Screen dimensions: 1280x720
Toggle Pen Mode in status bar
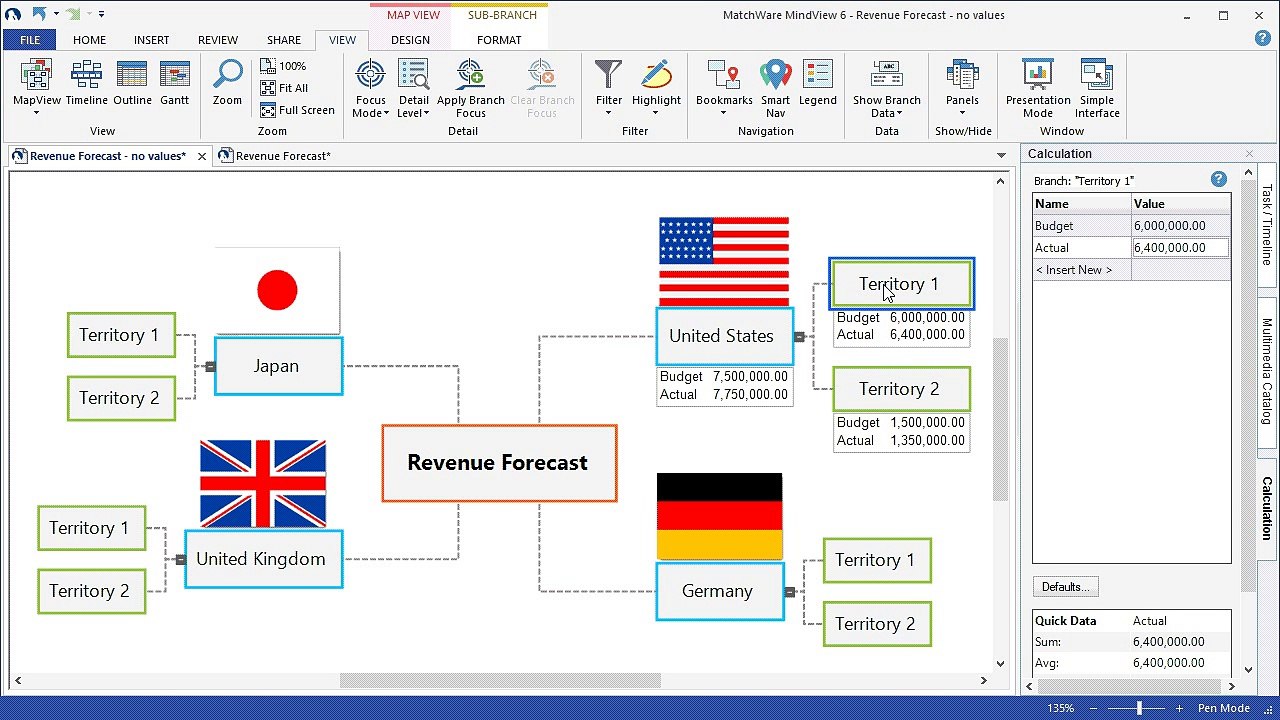pos(1224,708)
